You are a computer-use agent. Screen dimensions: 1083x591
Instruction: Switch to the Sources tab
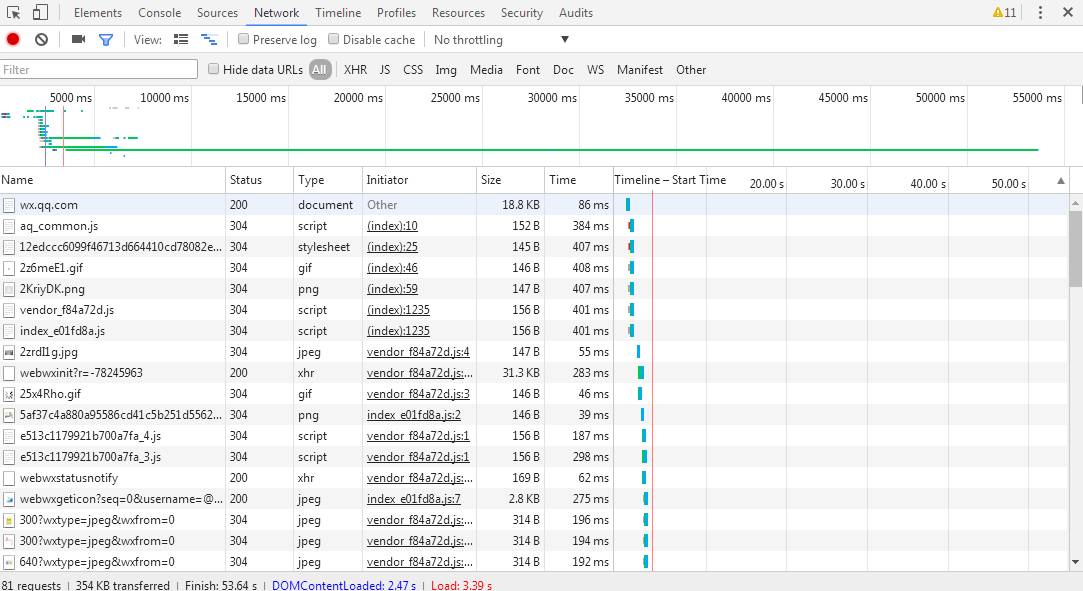point(217,13)
